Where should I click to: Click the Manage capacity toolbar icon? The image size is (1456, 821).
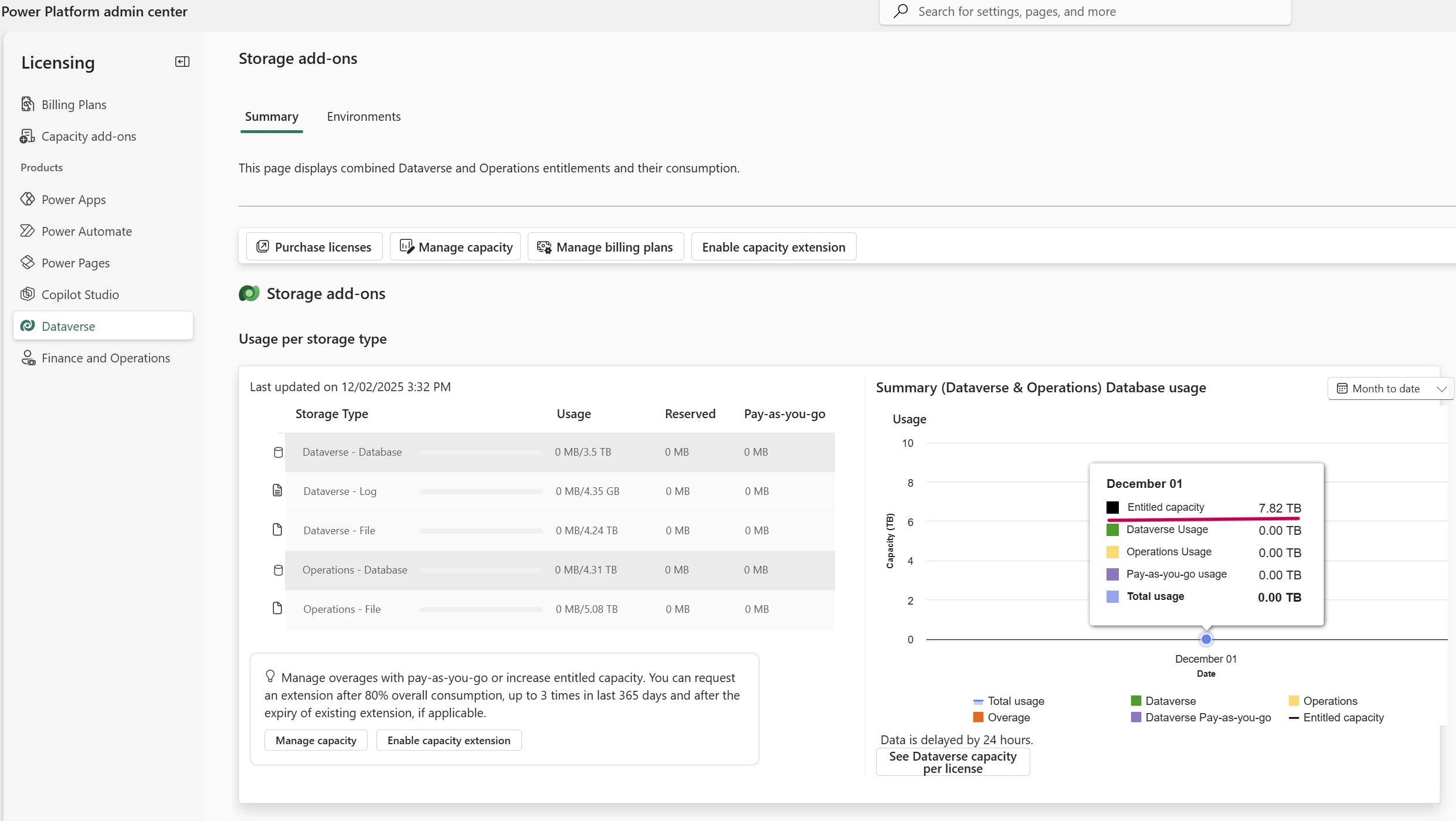click(x=406, y=246)
